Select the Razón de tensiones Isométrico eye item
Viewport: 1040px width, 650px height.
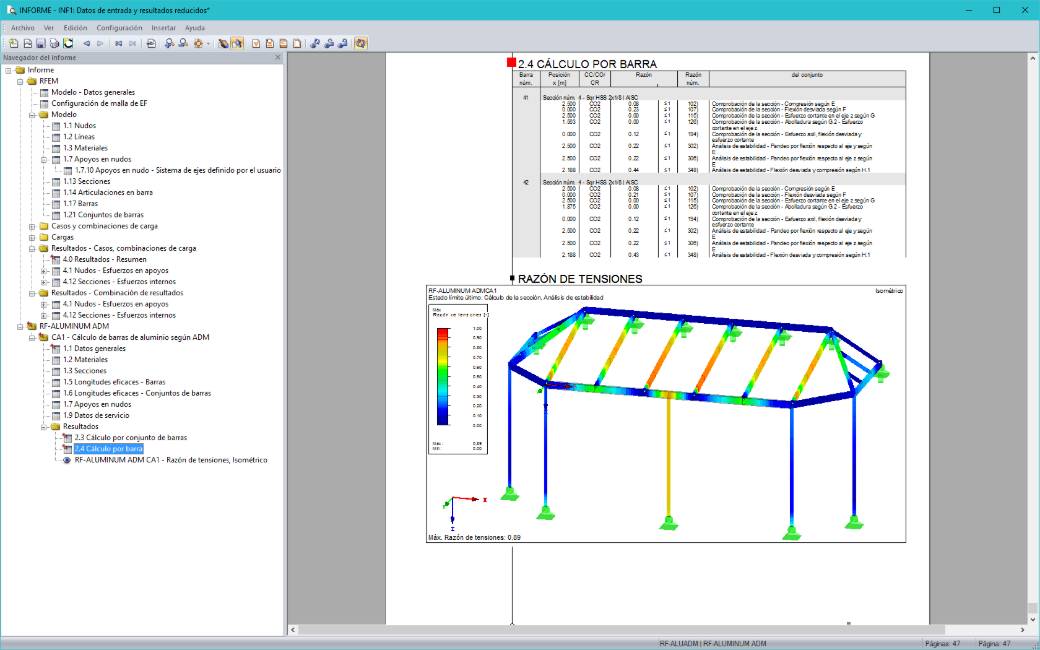click(x=170, y=460)
